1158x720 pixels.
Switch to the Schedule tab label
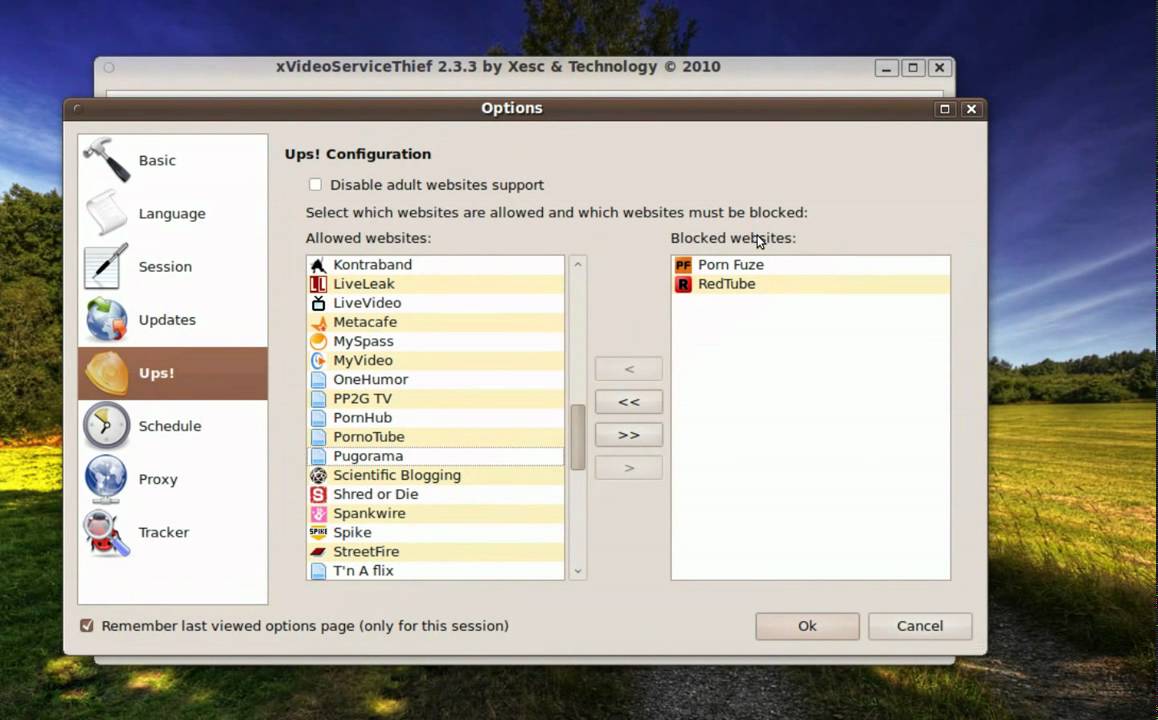(170, 426)
